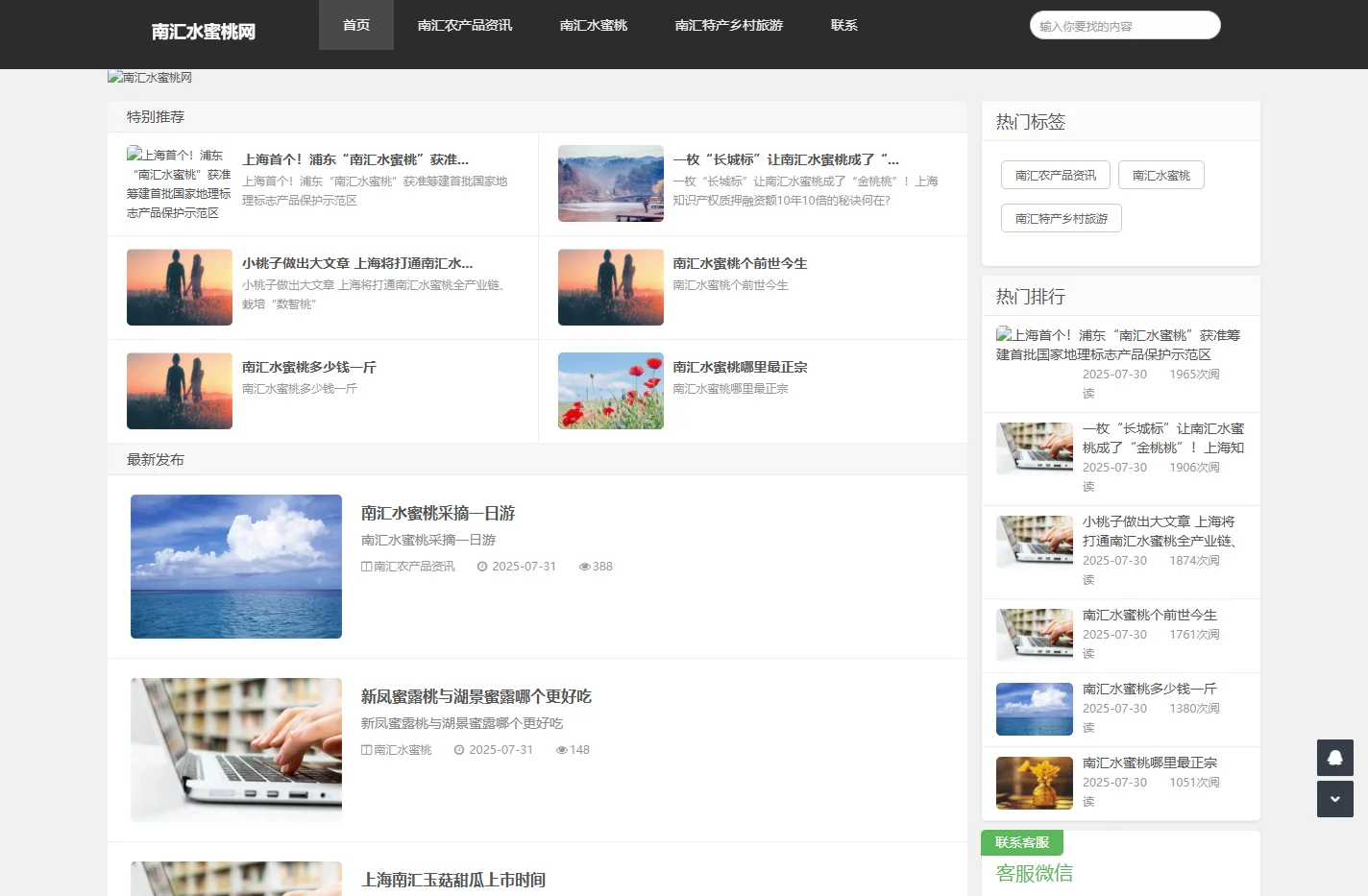Click the couple thumbnail beside recommended 南汇水蜜桃多少钱一斤
Viewport: 1368px width, 896px height.
(x=180, y=391)
